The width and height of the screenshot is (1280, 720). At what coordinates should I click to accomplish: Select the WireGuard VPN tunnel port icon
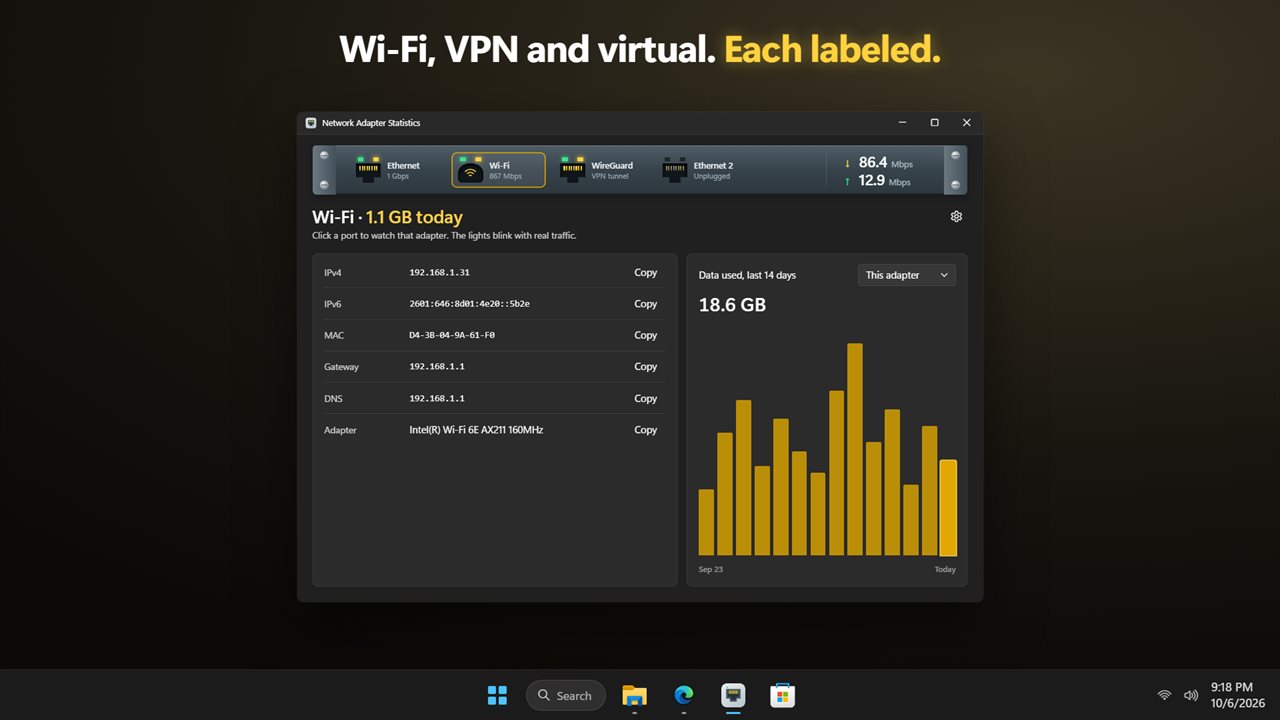click(572, 170)
